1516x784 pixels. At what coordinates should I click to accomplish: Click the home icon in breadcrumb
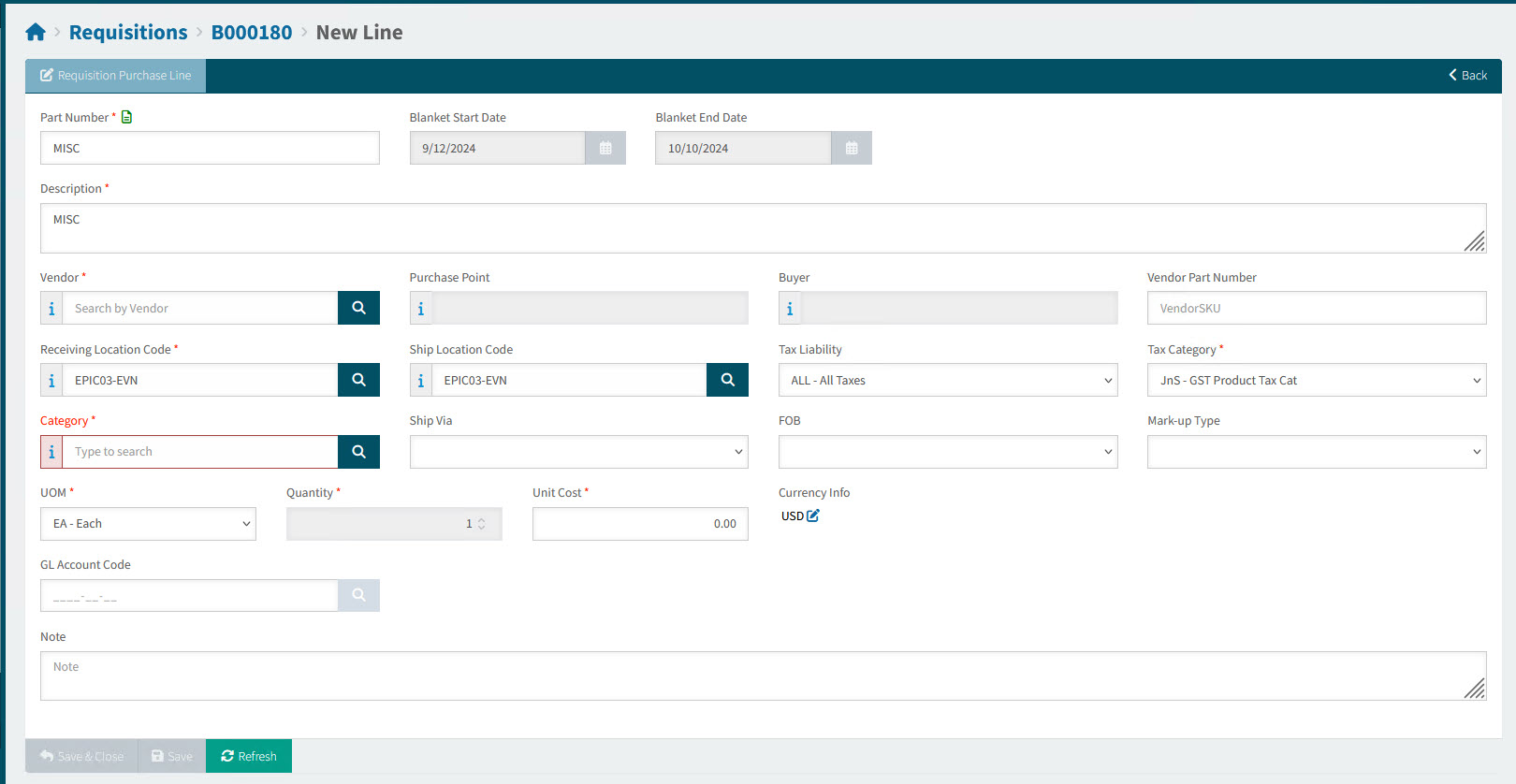pos(36,33)
